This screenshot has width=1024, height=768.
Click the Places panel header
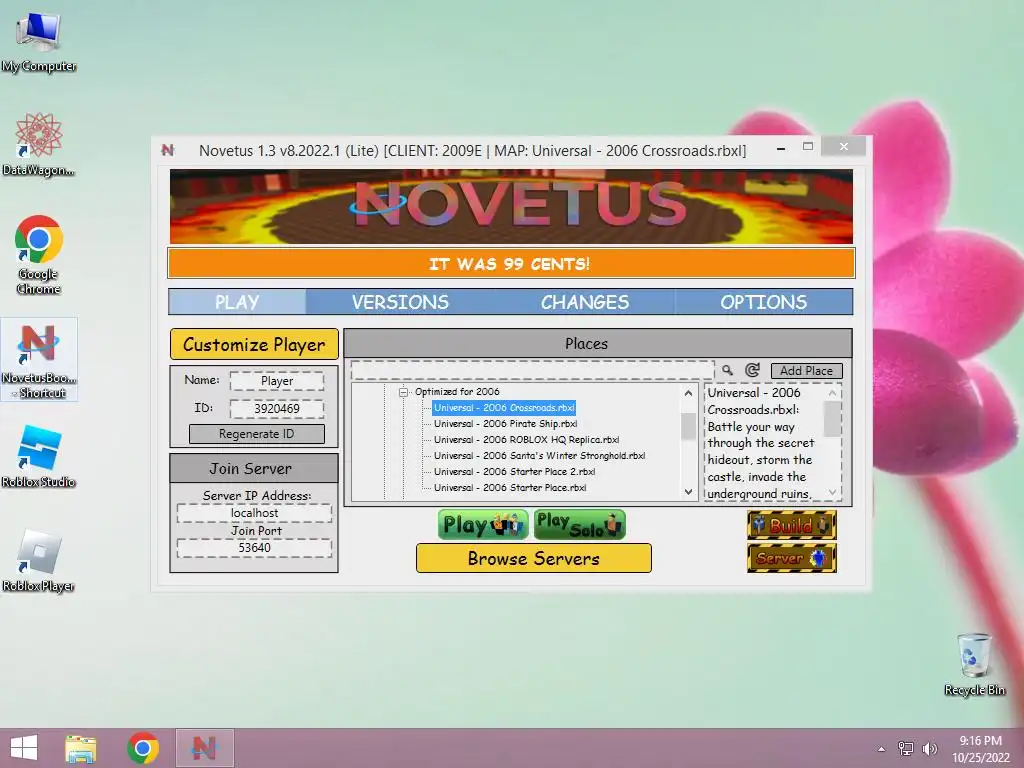pyautogui.click(x=598, y=344)
